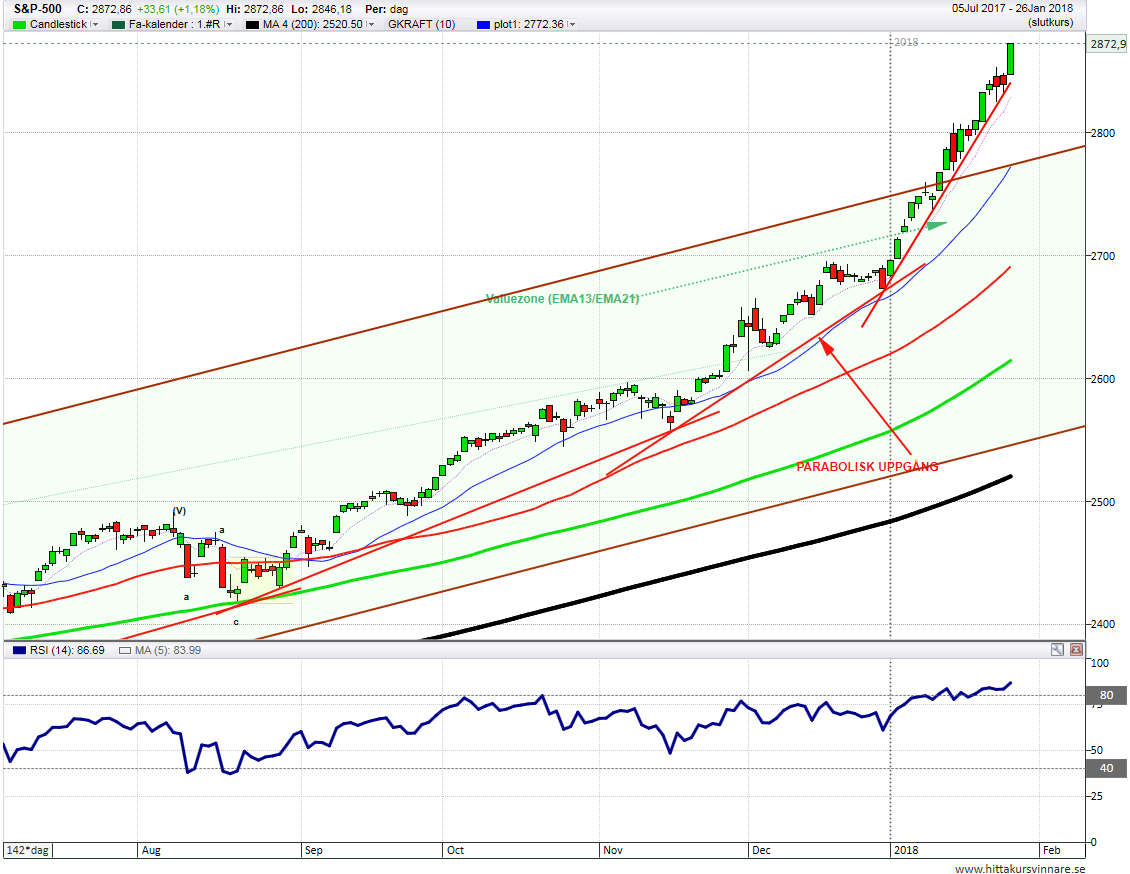
Task: Click the 2800 price axis label
Action: (1102, 133)
